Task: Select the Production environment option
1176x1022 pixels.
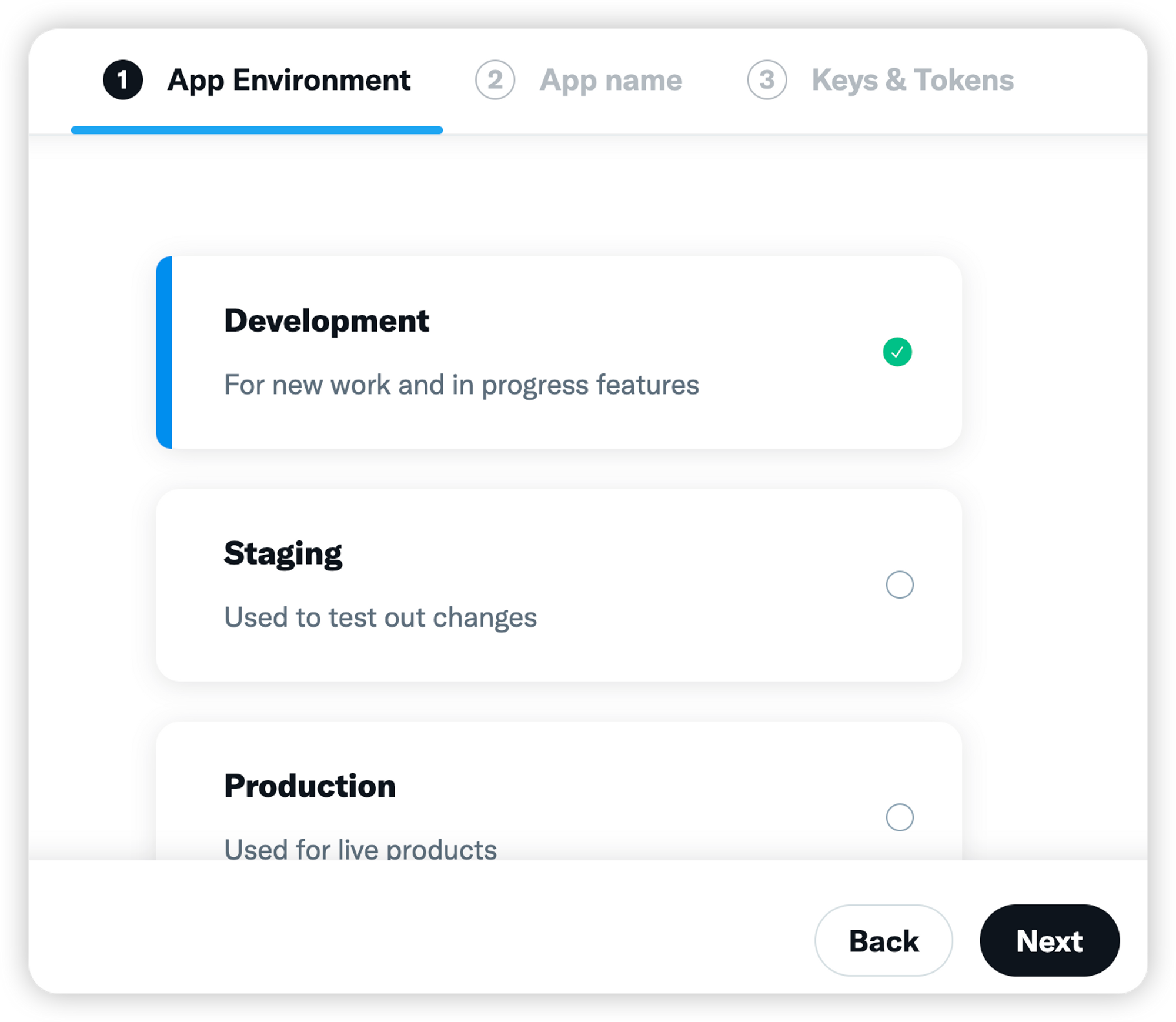Action: point(899,818)
